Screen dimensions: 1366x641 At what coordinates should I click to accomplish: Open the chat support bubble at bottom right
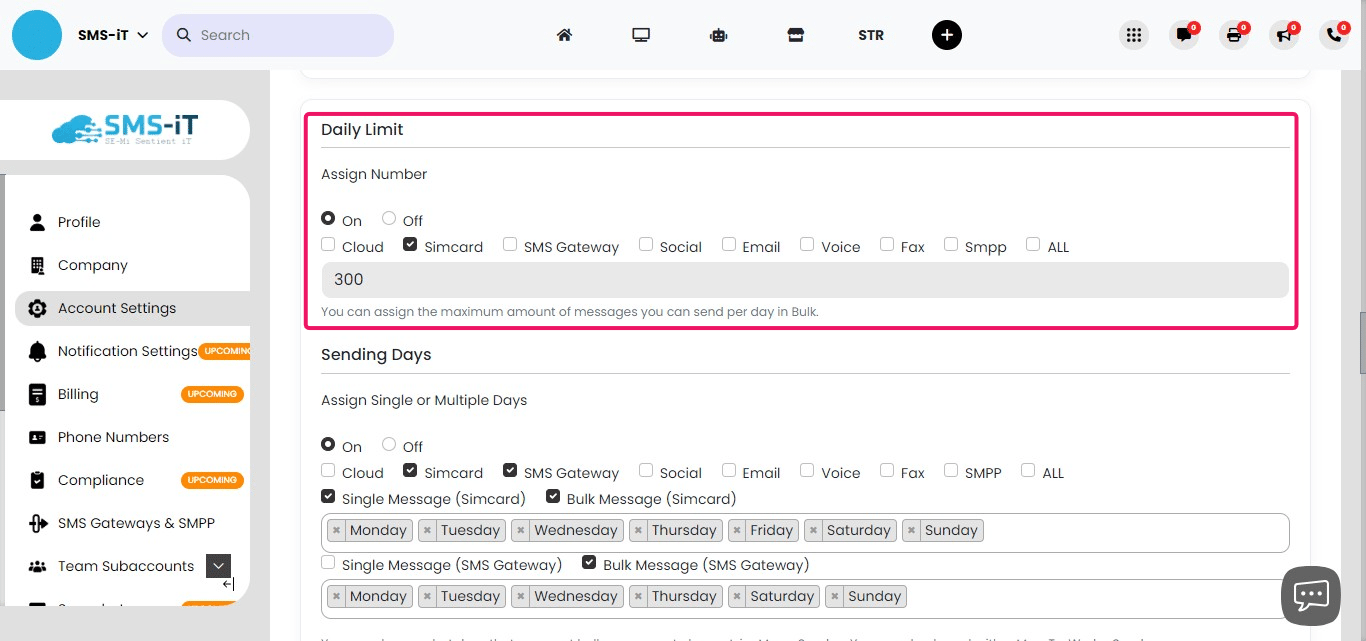point(1310,595)
